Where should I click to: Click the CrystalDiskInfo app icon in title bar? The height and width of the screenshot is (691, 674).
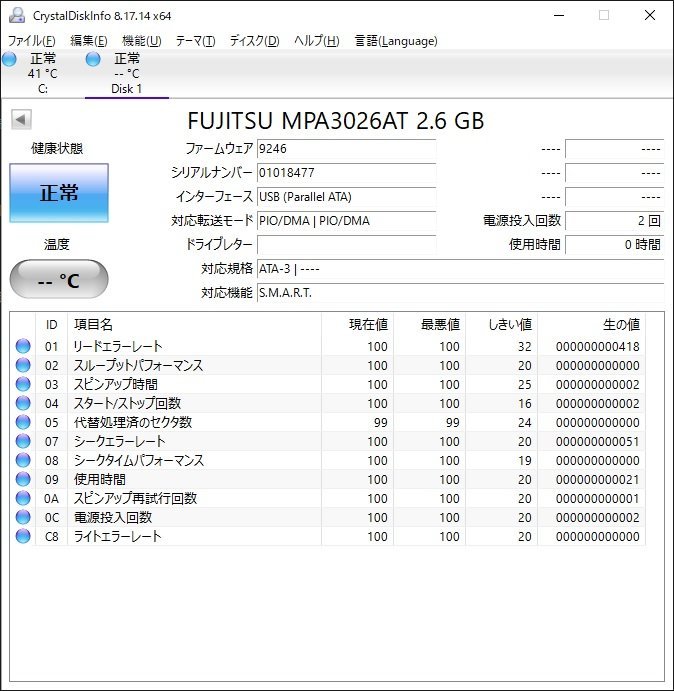tap(17, 15)
